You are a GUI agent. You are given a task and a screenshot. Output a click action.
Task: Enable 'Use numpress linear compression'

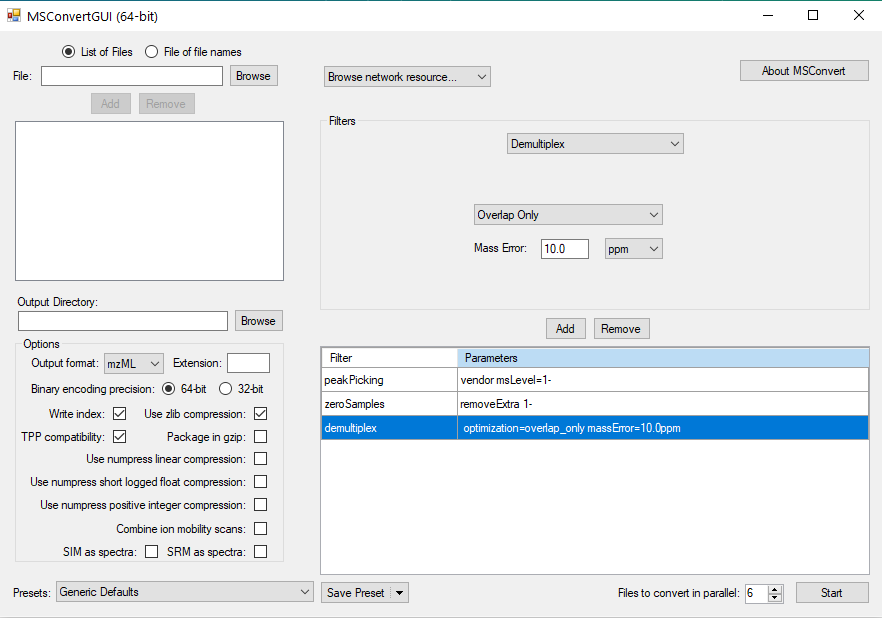[x=260, y=458]
